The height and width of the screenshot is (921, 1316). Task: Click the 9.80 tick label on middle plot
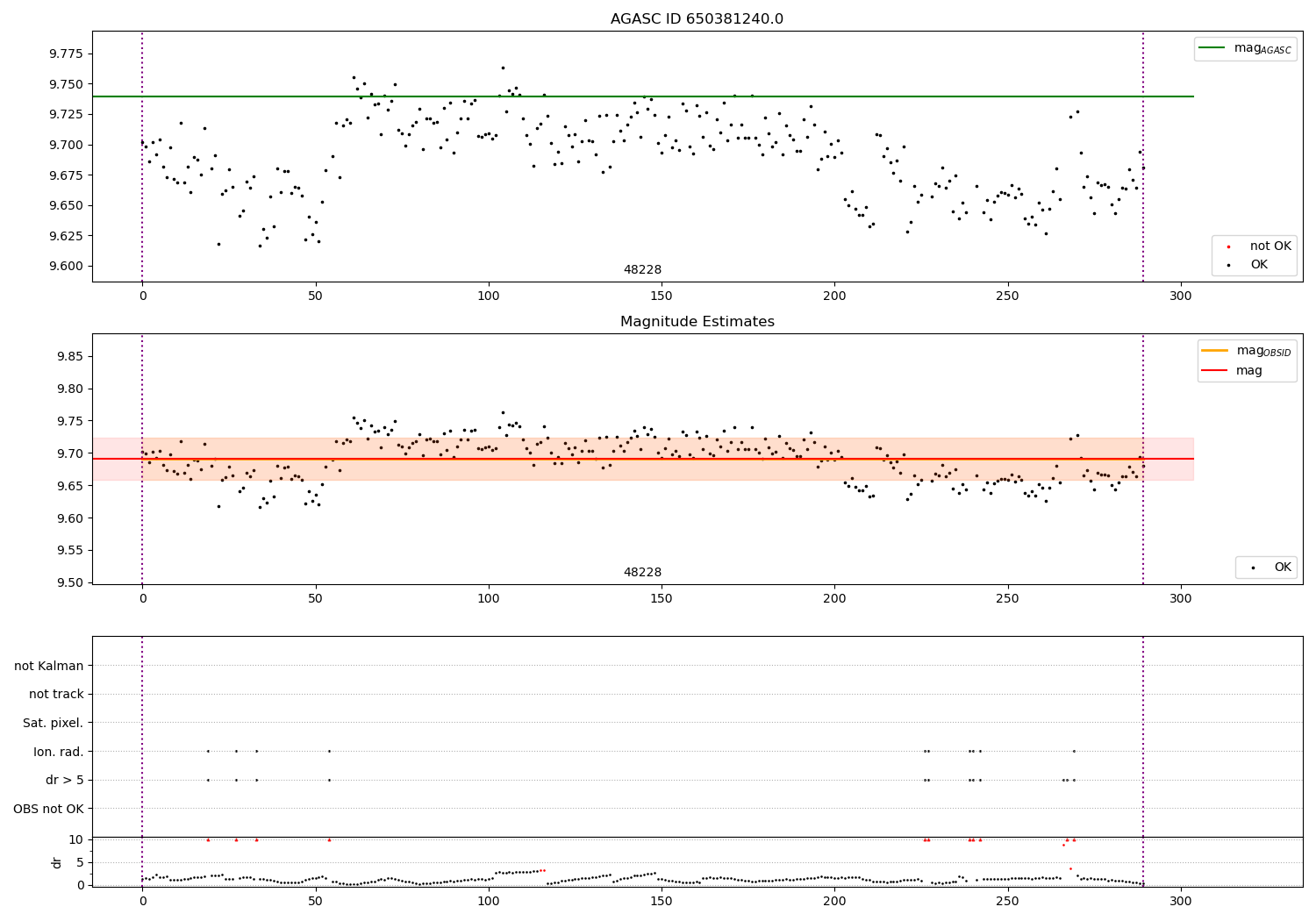(69, 389)
